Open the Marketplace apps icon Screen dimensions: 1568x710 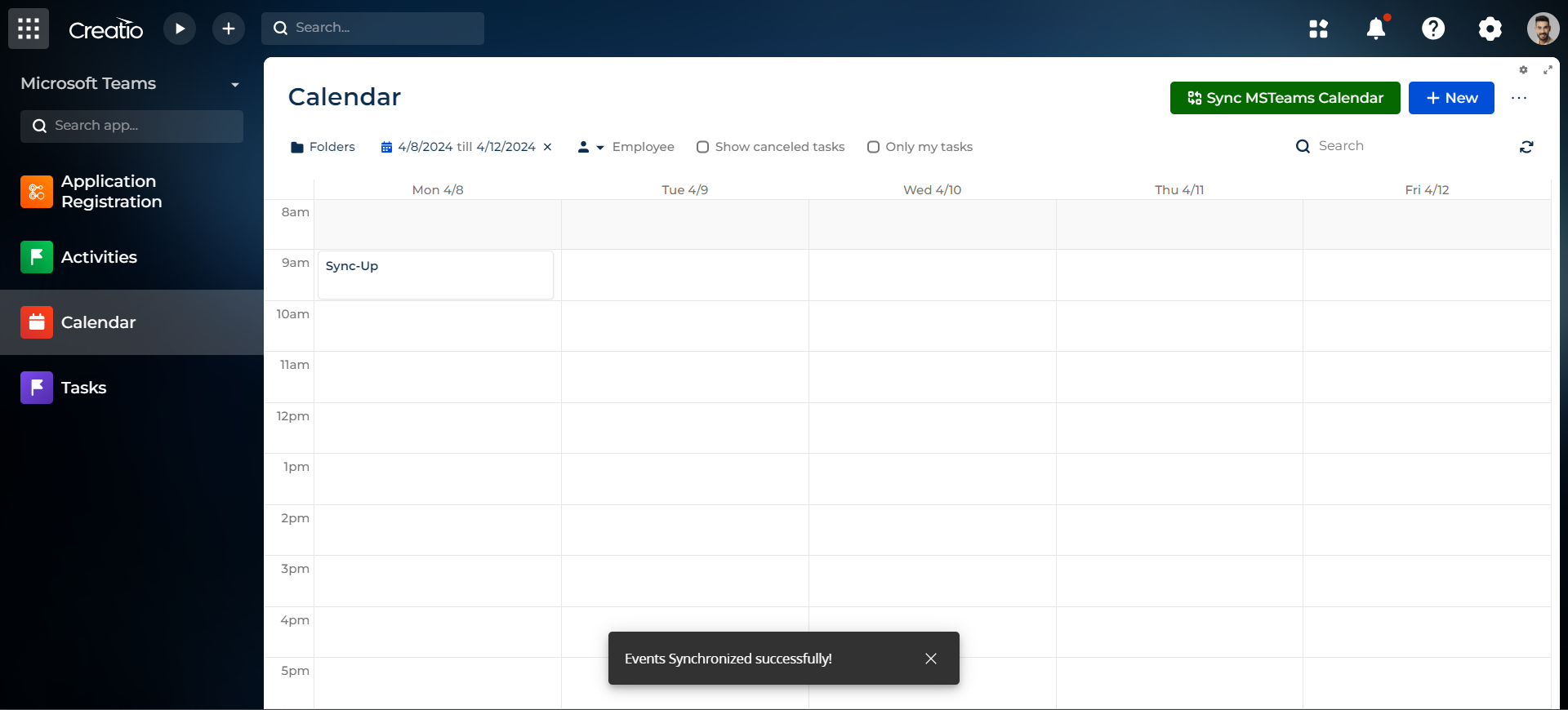[1318, 29]
